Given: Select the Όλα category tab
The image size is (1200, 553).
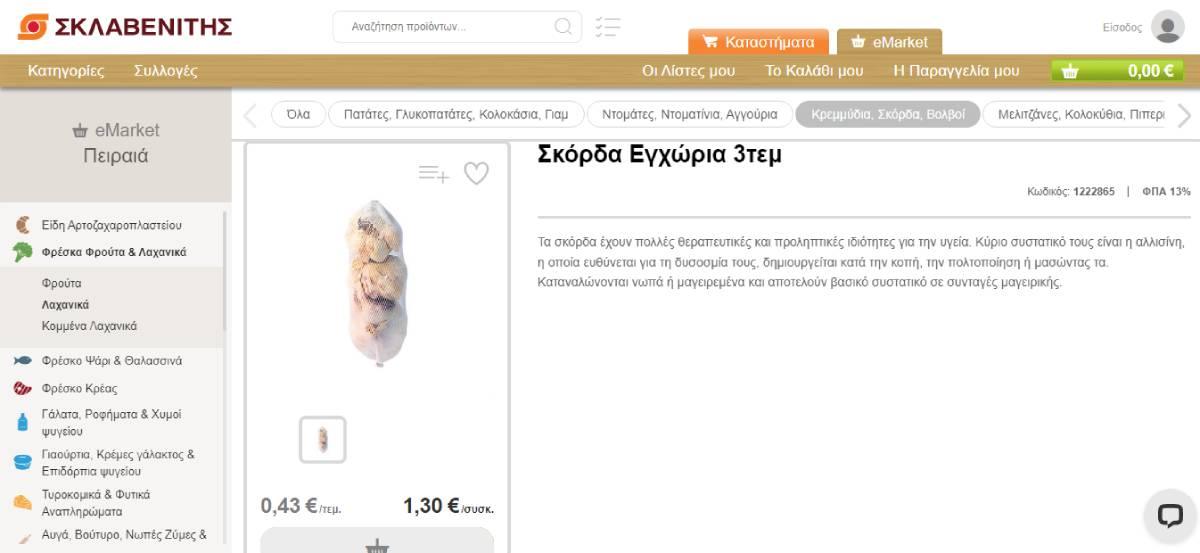Looking at the screenshot, I should (298, 114).
